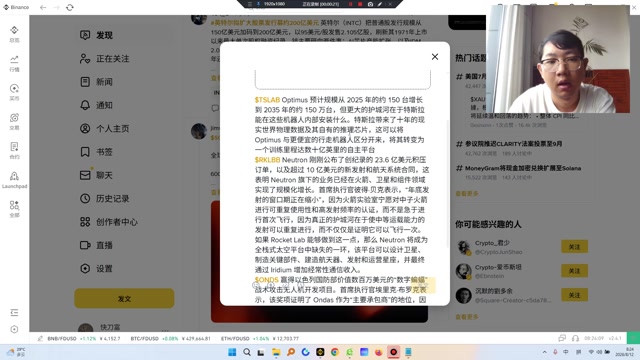This screenshot has height=360, width=640.
Task: Open 直播 Live streams
Action: [x=124, y=245]
